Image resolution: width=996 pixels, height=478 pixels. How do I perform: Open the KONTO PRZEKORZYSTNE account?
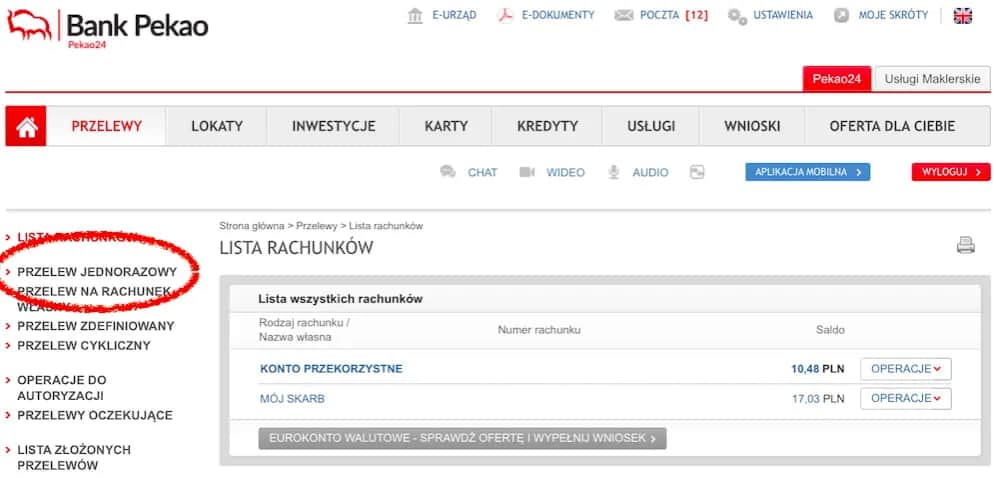point(331,369)
